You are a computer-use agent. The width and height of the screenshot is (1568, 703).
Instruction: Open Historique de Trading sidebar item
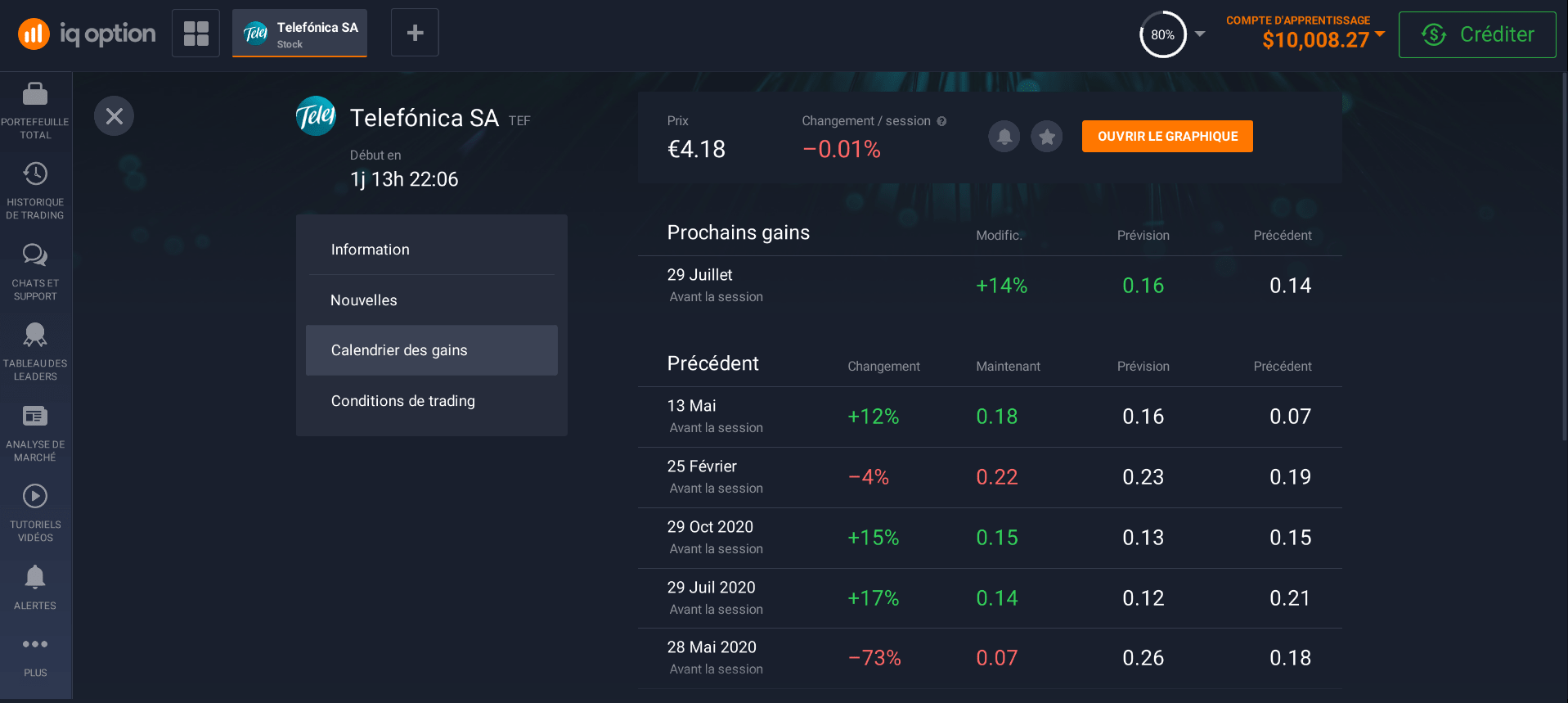tap(35, 191)
